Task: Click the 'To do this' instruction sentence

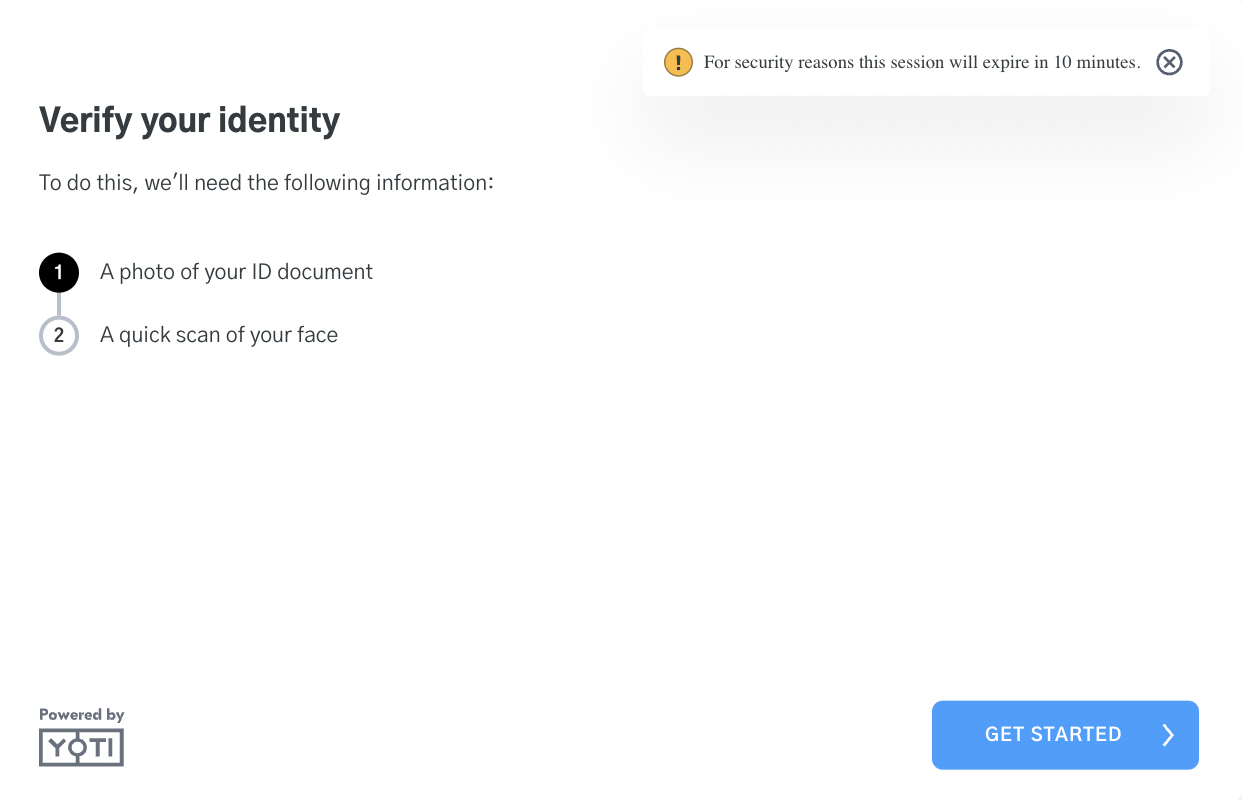Action: tap(266, 183)
